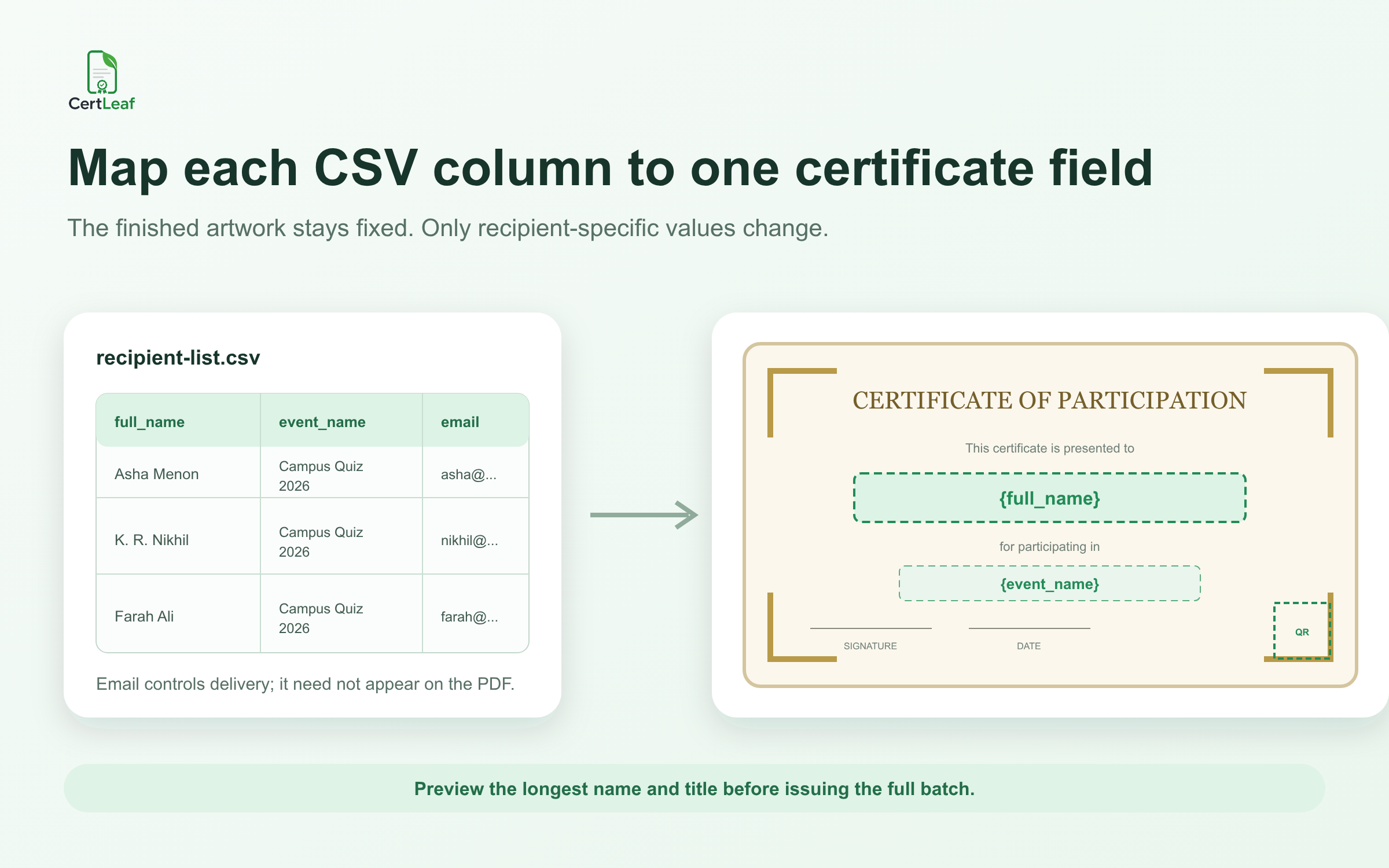The image size is (1389, 868).
Task: Click the nikhil@... email cell
Action: [x=476, y=539]
